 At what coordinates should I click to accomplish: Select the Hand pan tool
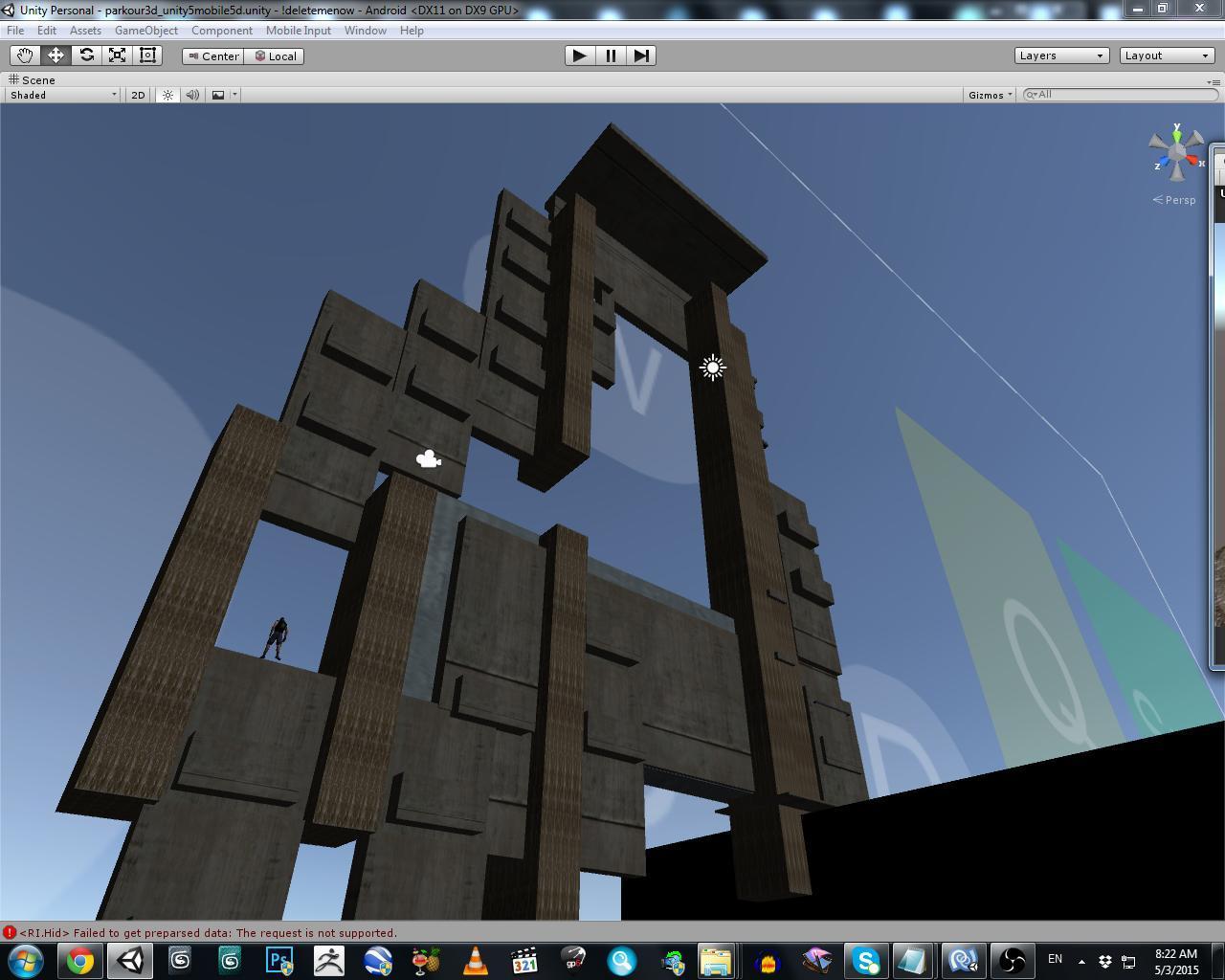click(25, 55)
